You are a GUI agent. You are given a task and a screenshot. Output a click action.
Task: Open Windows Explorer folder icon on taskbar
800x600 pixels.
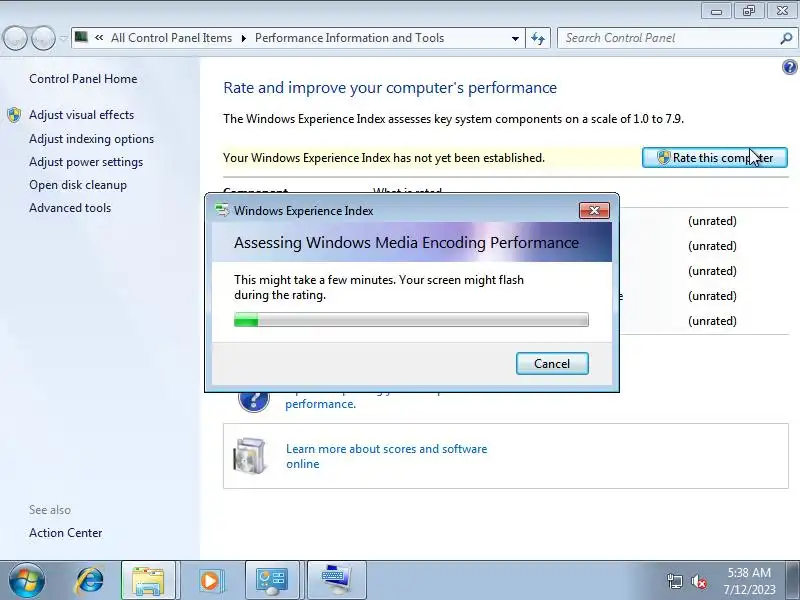coord(148,581)
